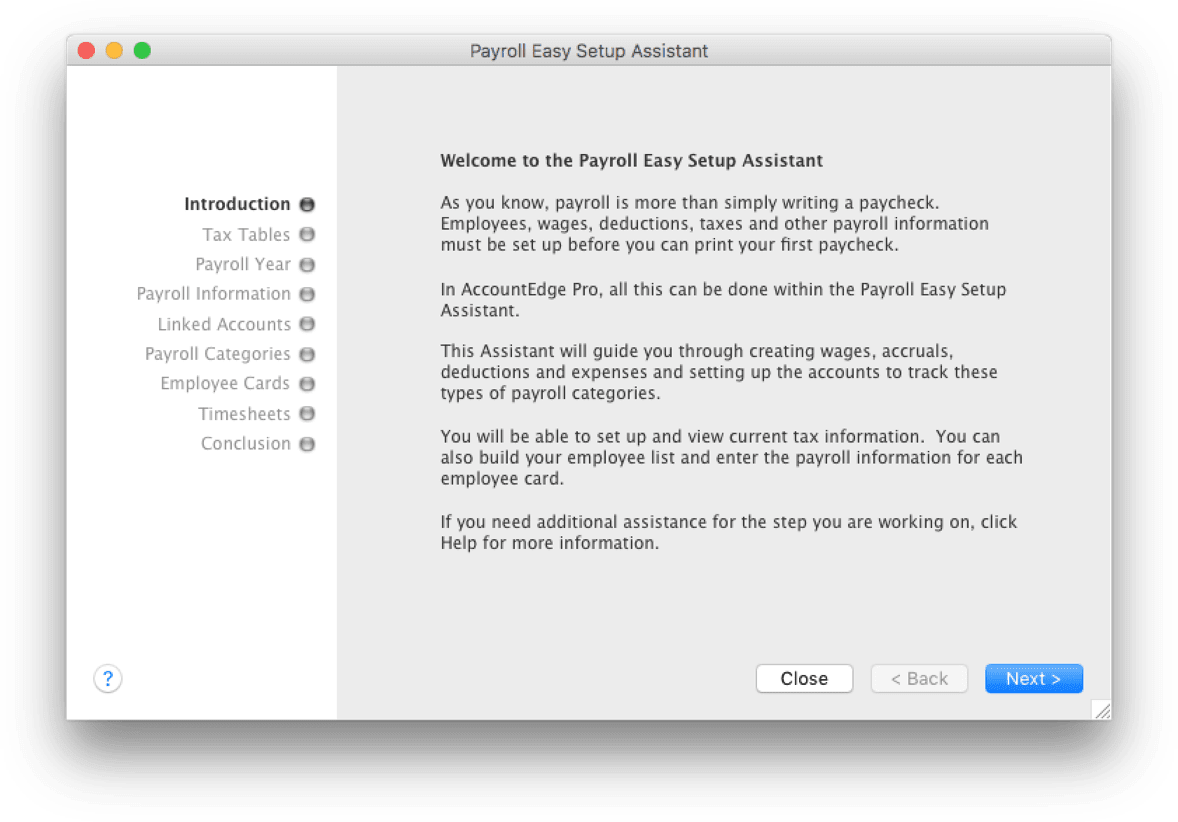Click the Payroll Easy Setup Assistant title bar
1178x822 pixels.
589,51
